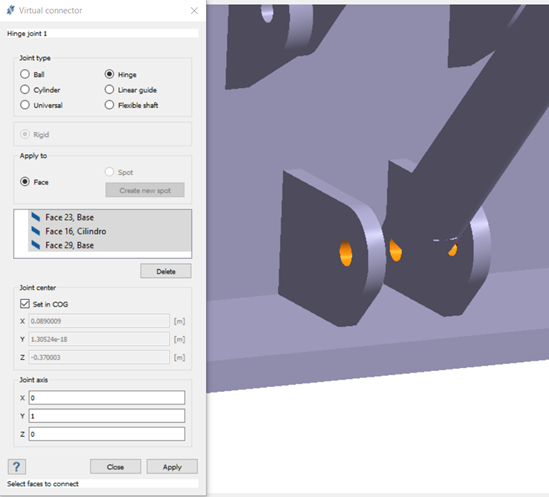The height and width of the screenshot is (497, 549).
Task: Click the Apply button
Action: tap(172, 467)
